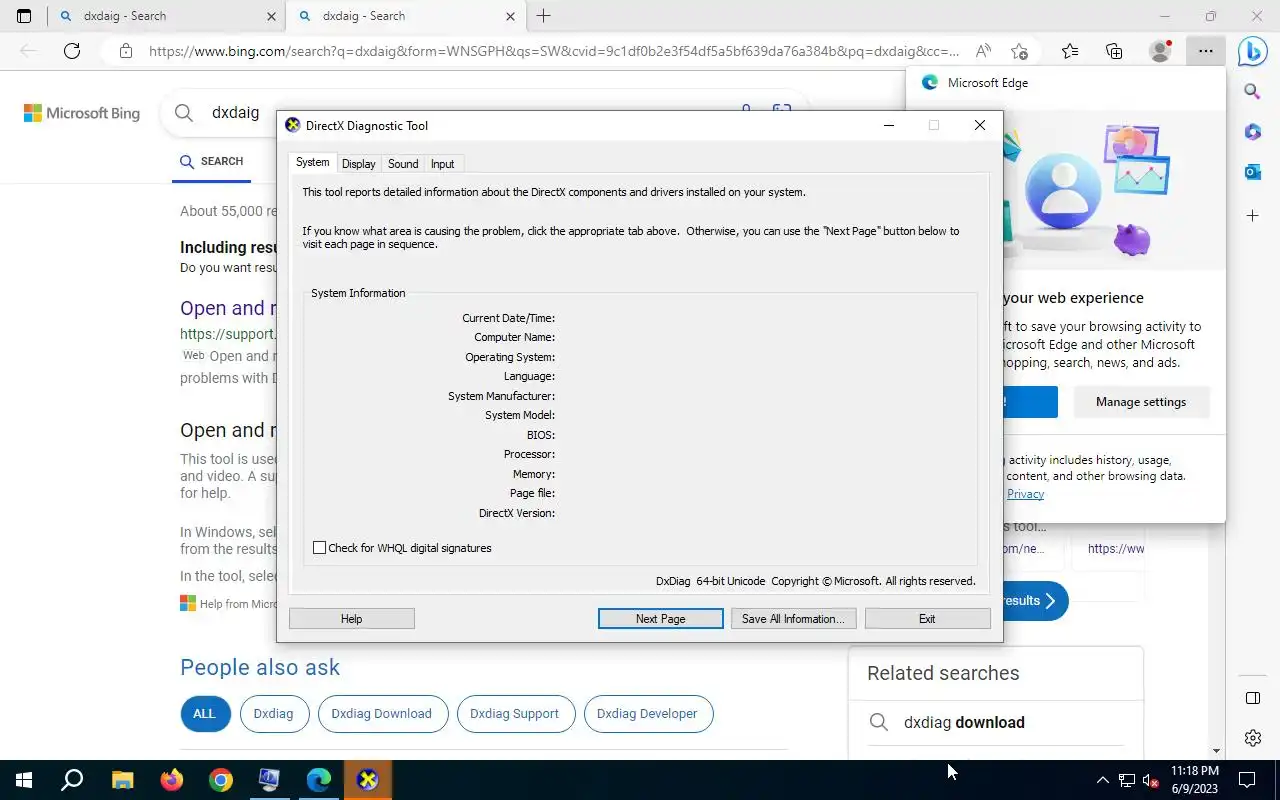Open Edge tab actions menu icon

pyautogui.click(x=24, y=16)
